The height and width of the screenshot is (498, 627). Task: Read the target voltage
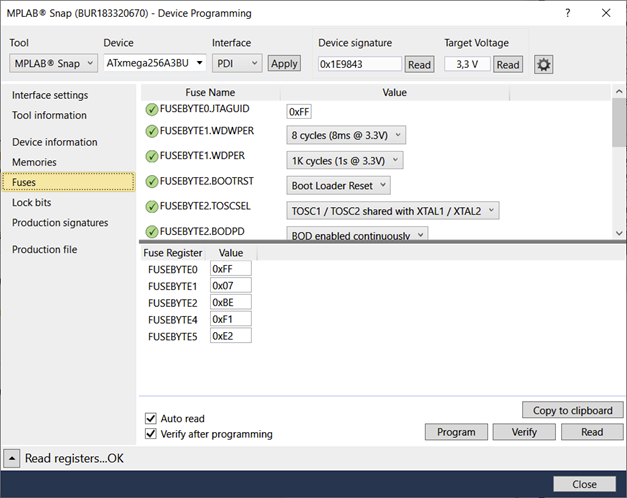click(508, 64)
